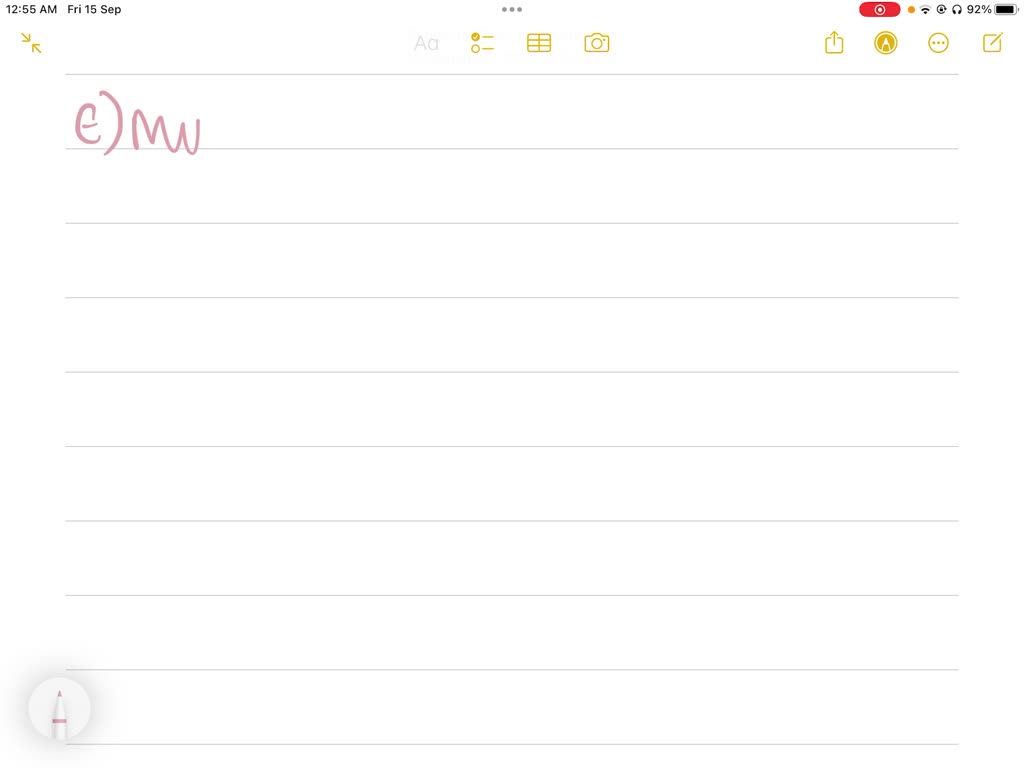
Task: Insert a checklist using the checklist icon
Action: (x=482, y=43)
